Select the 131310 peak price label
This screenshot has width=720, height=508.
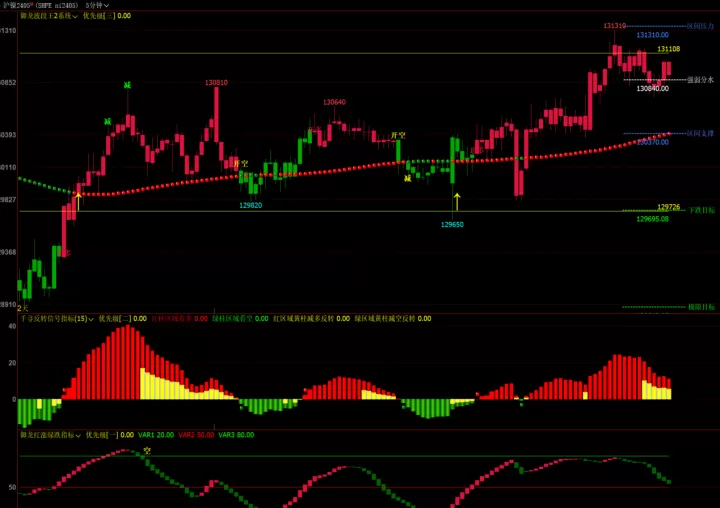click(x=614, y=26)
